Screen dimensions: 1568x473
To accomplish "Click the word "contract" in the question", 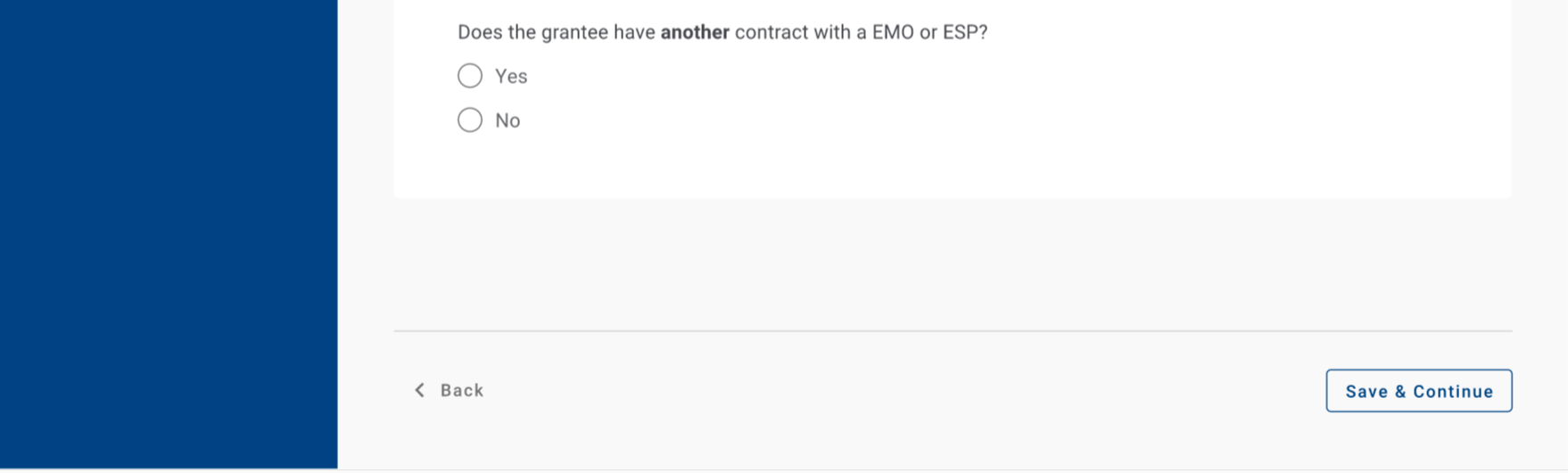I will click(x=772, y=32).
